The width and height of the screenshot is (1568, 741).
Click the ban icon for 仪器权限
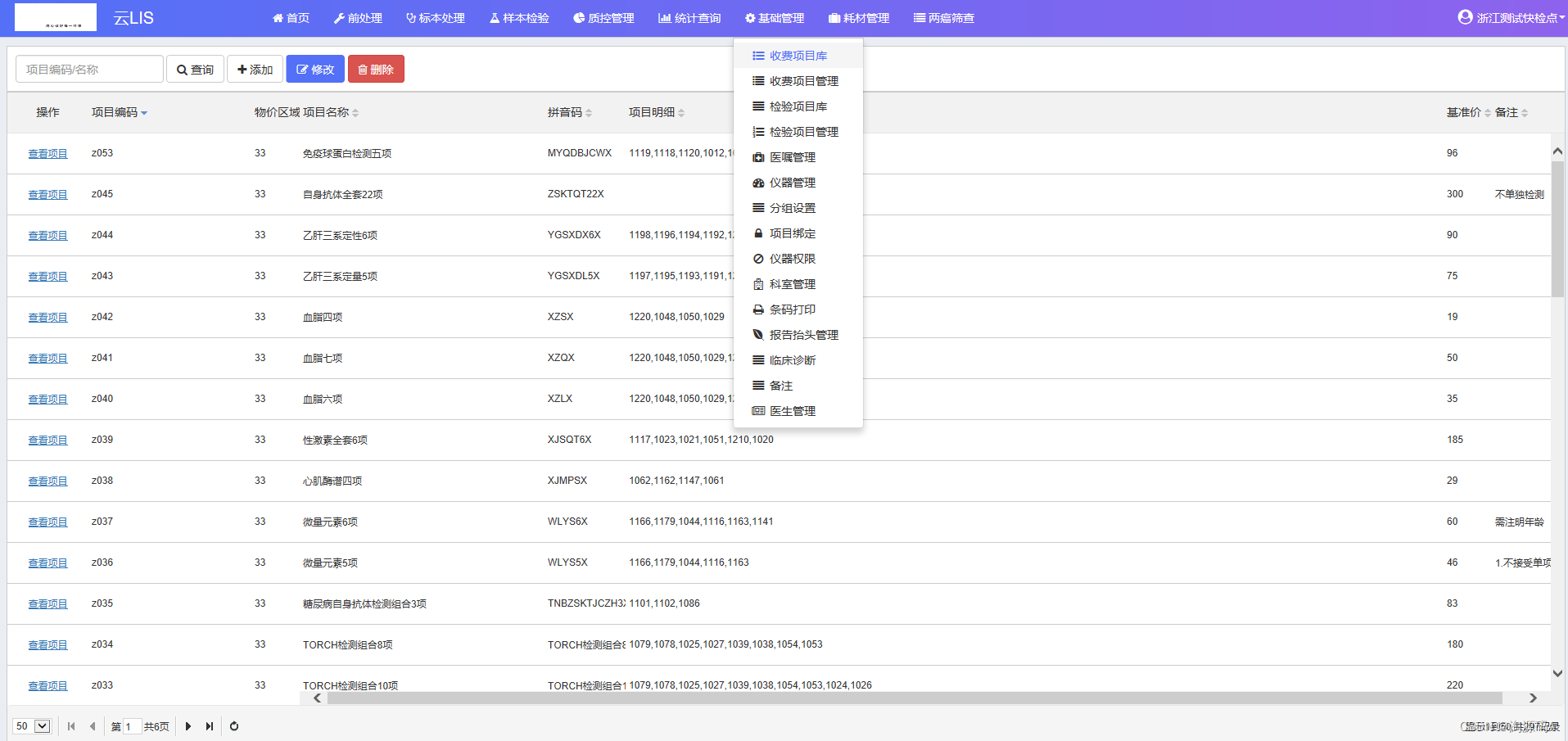[758, 259]
